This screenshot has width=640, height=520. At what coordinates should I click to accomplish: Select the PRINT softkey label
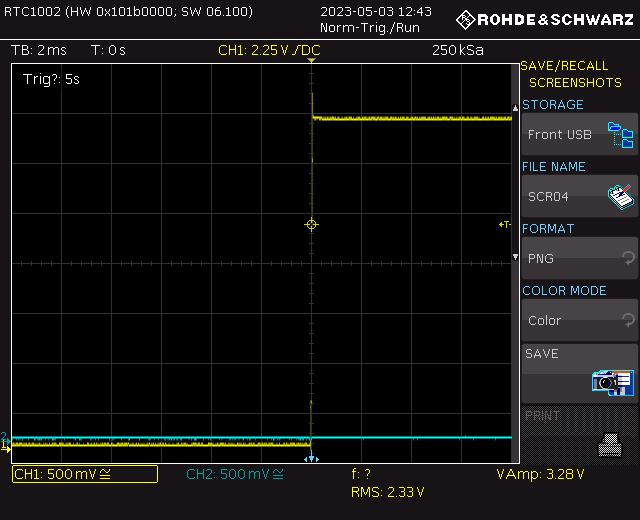pos(542,416)
